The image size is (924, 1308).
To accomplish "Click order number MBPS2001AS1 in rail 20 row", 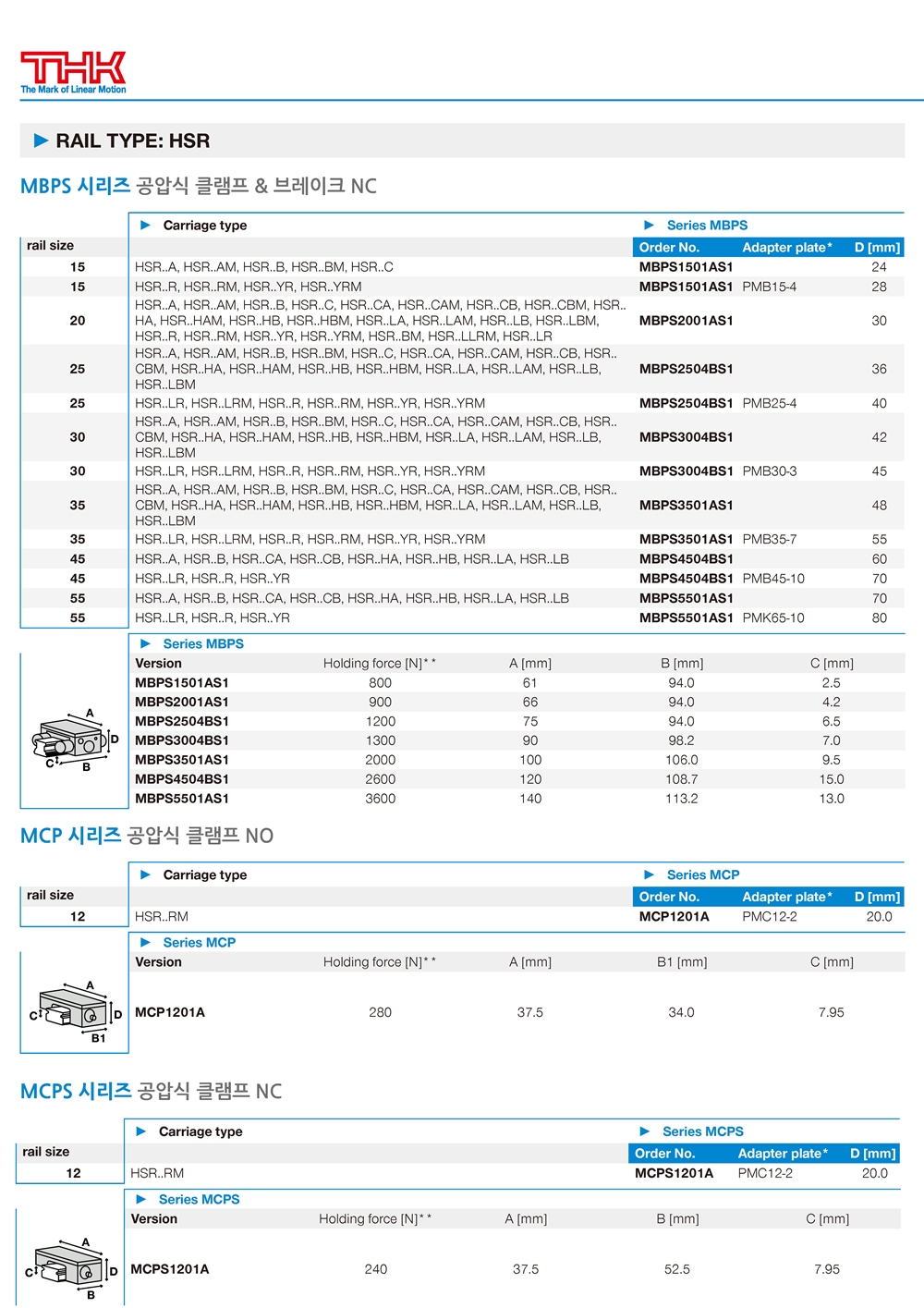I will (x=686, y=321).
